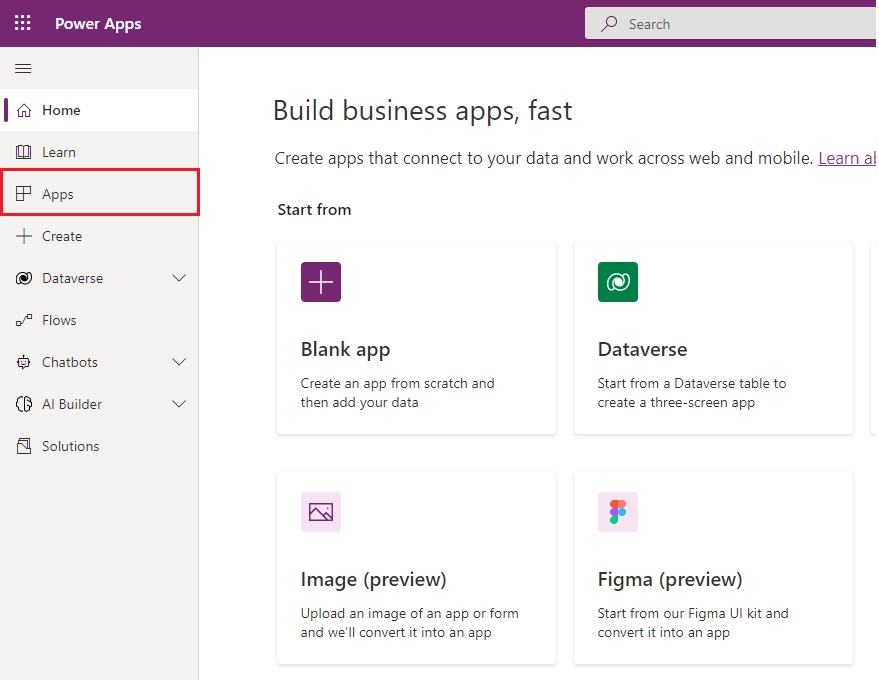Click the purple plus tile of Blank app
The width and height of the screenshot is (879, 681).
click(x=321, y=282)
